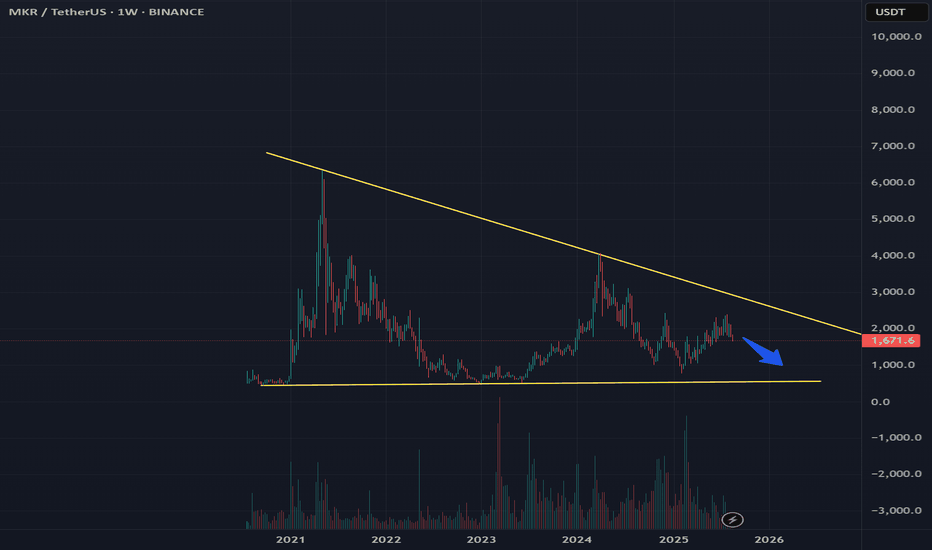
Task: Click the red 1,671.6 current price label
Action: click(x=892, y=341)
